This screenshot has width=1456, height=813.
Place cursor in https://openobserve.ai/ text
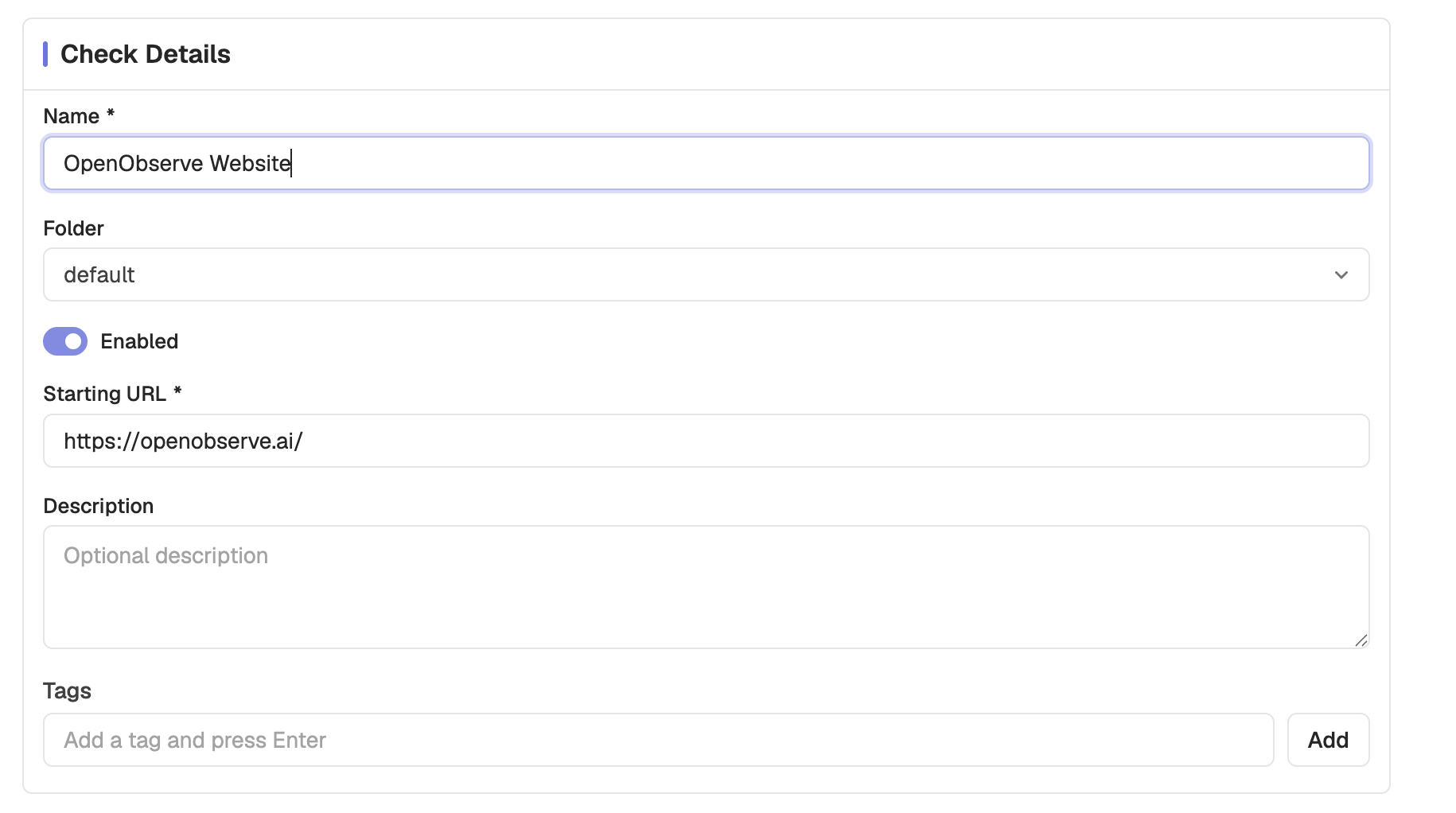point(183,441)
